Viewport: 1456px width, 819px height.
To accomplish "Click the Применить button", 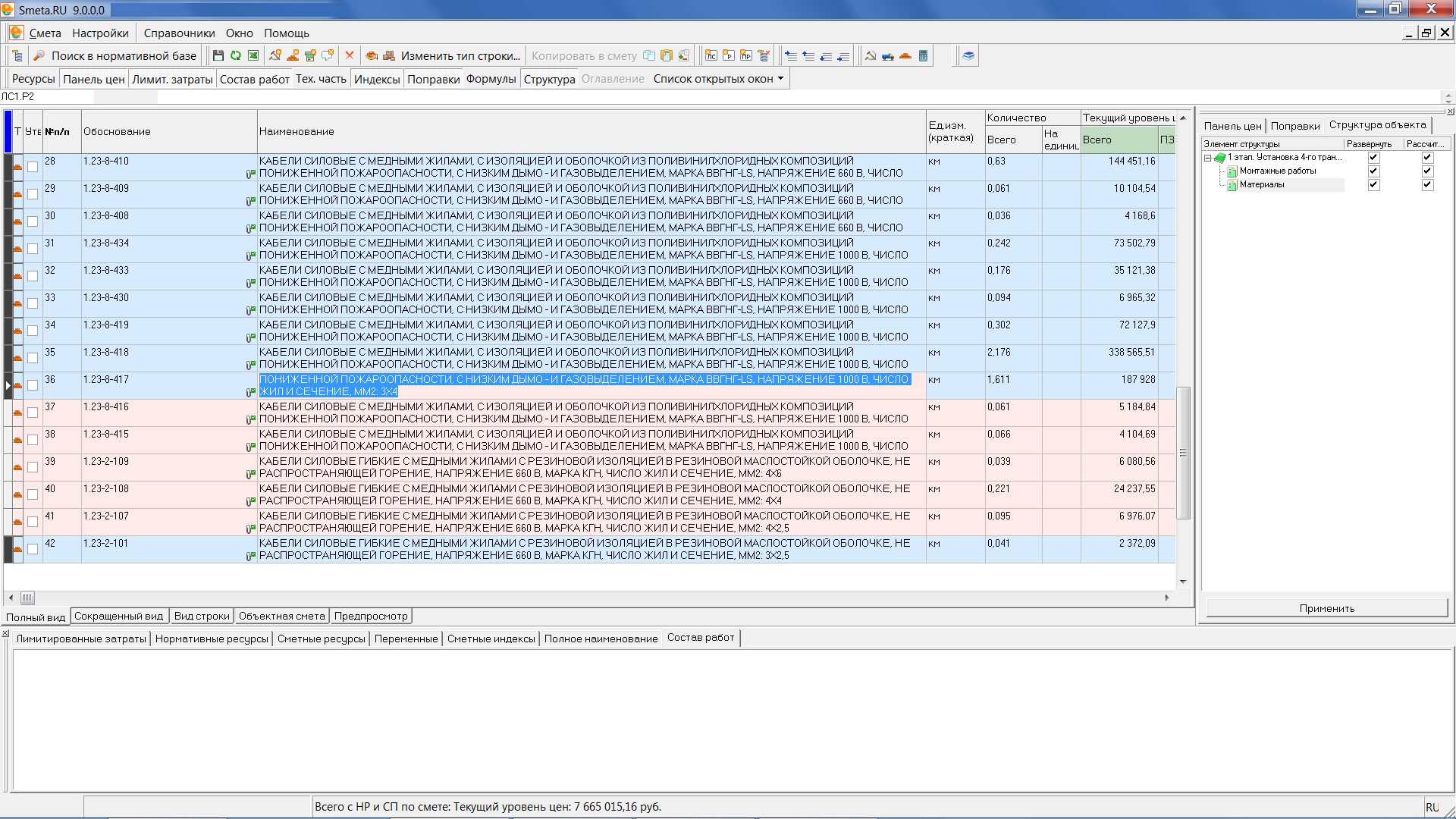I will click(1326, 608).
